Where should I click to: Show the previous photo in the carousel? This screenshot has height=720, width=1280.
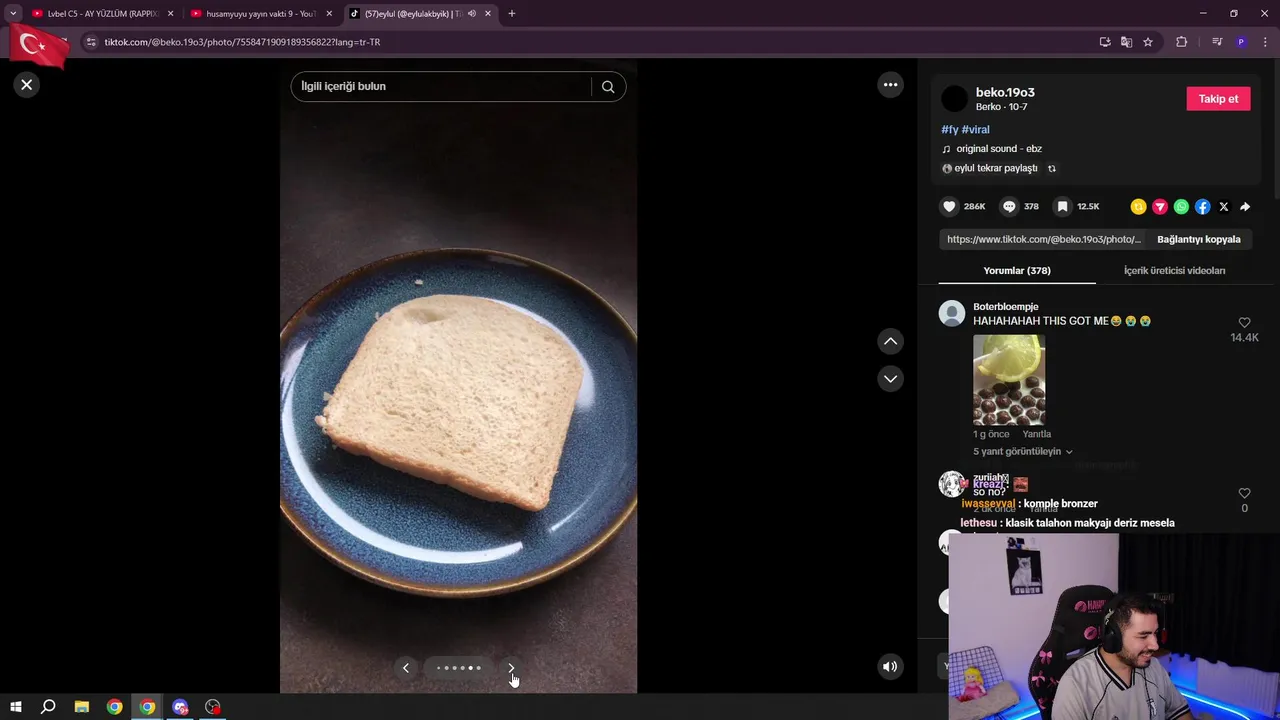(x=405, y=667)
